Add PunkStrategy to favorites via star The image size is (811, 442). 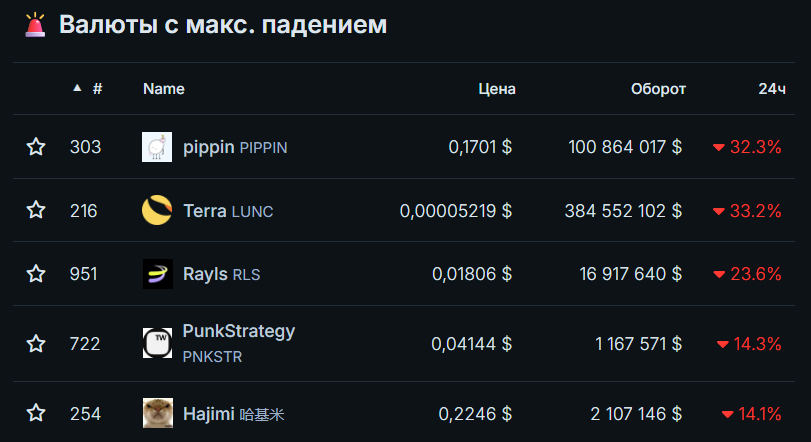tap(36, 344)
